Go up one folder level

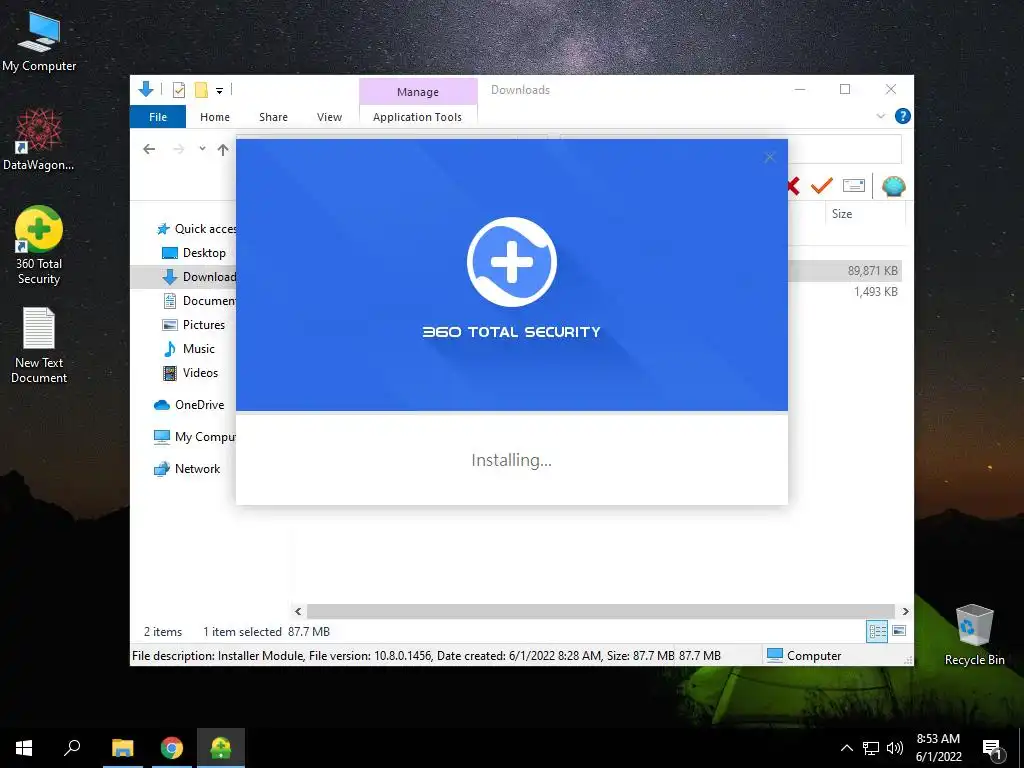pos(223,150)
